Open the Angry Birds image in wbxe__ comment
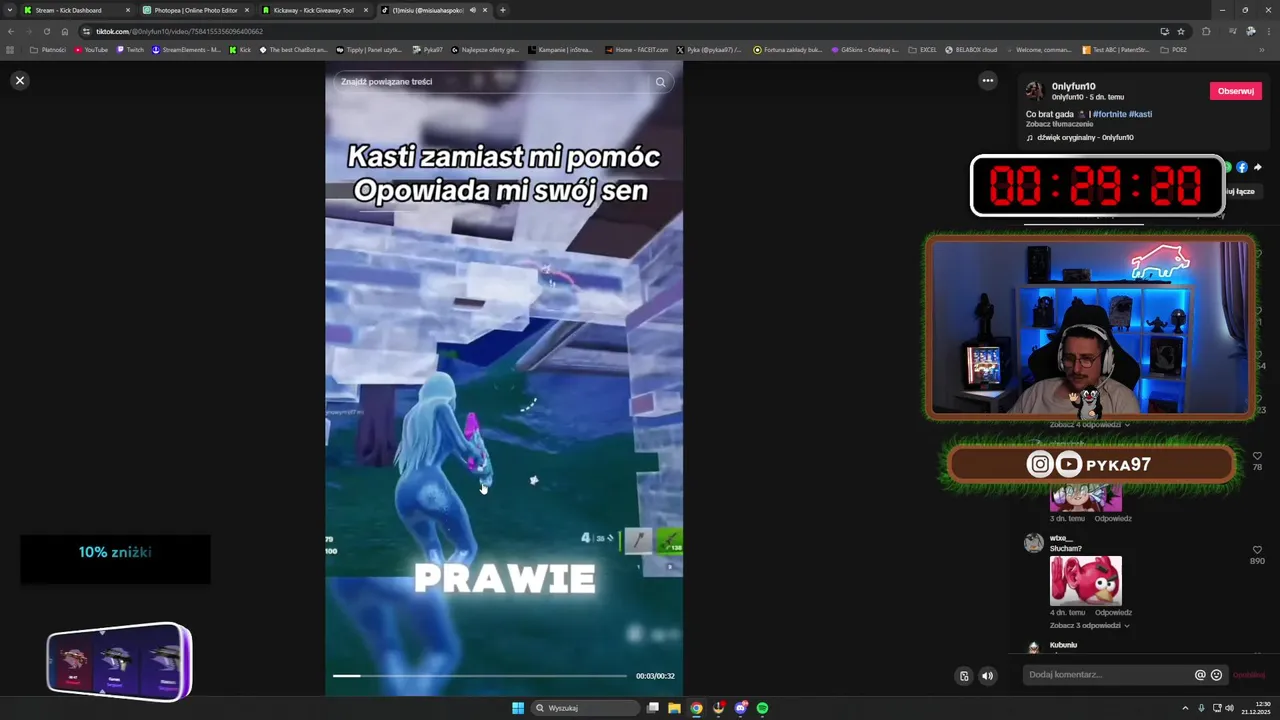This screenshot has width=1280, height=720. [1085, 580]
